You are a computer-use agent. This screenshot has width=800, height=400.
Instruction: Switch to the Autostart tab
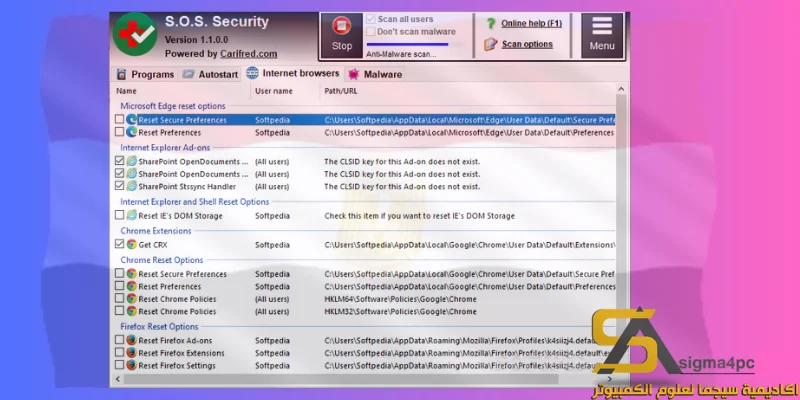(210, 74)
